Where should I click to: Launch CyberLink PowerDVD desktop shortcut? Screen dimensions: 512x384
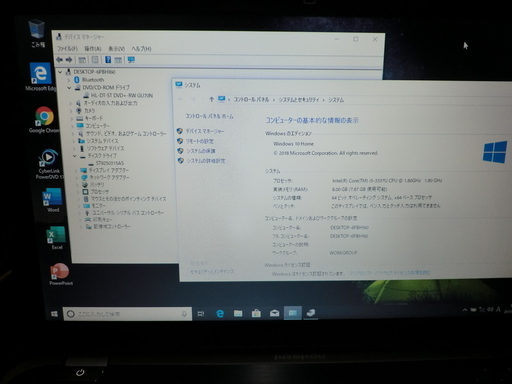(x=49, y=164)
